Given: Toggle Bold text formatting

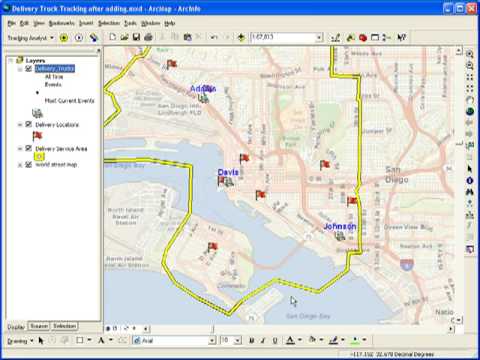Looking at the screenshot, I should point(252,340).
